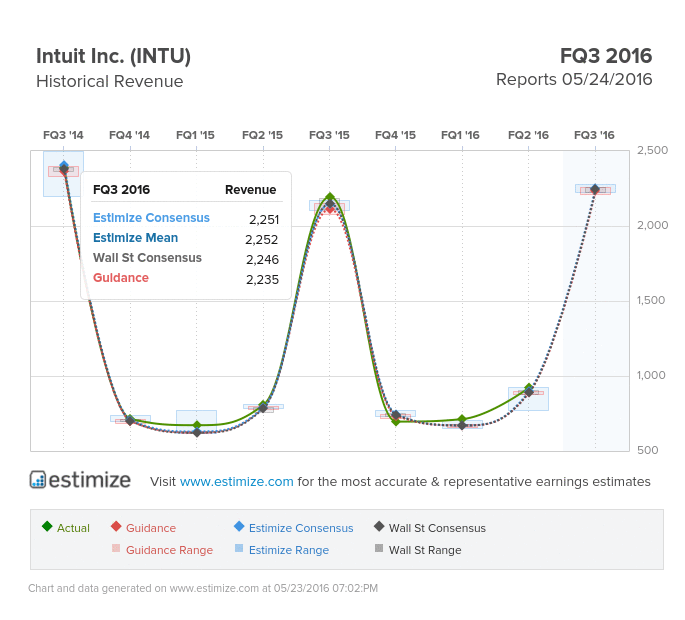Screen dimensions: 685x620
Task: Click the FQ1 '15 actual green diamond
Action: click(x=197, y=425)
